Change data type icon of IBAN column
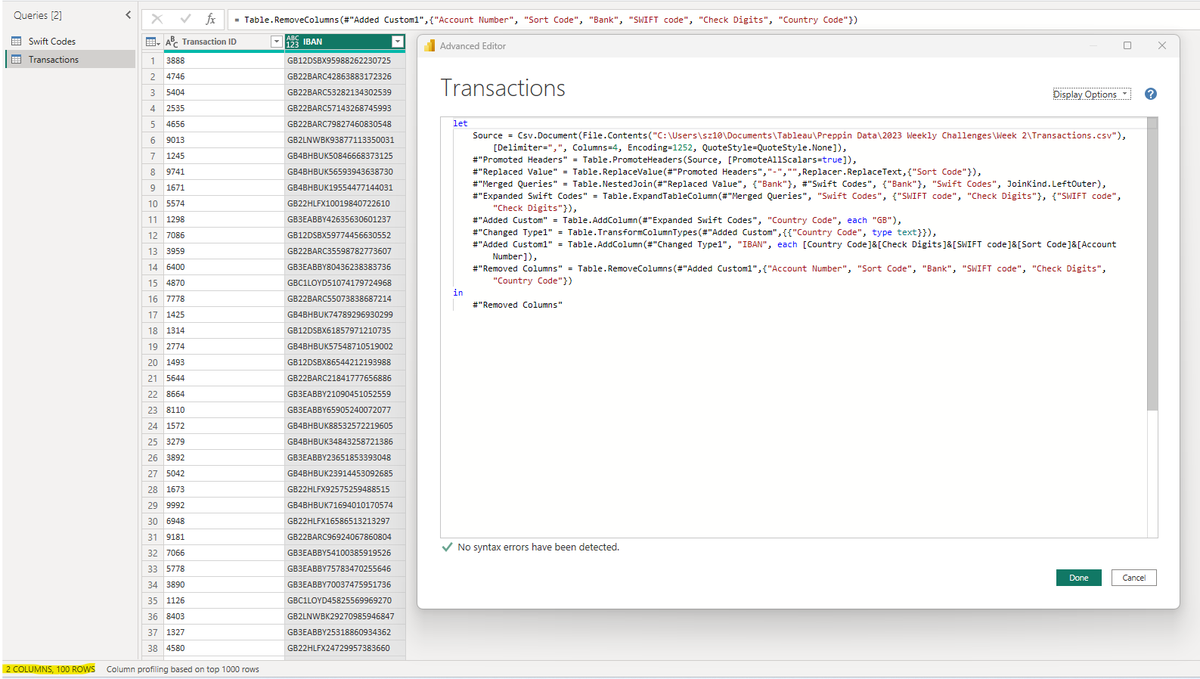This screenshot has width=1200, height=679. [x=292, y=42]
